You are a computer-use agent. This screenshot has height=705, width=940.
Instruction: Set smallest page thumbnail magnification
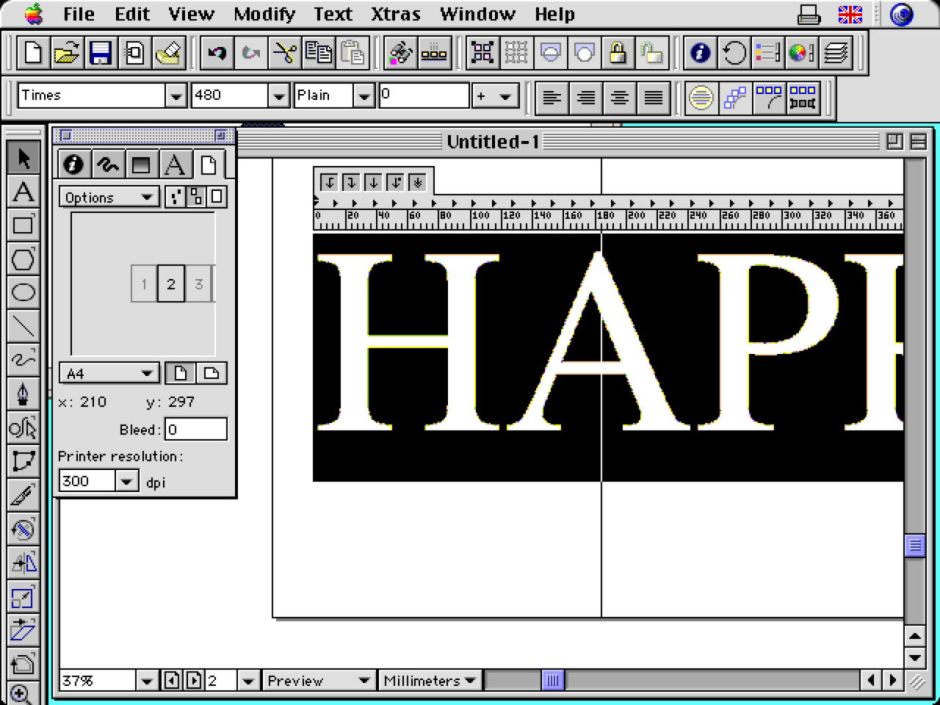pos(174,197)
